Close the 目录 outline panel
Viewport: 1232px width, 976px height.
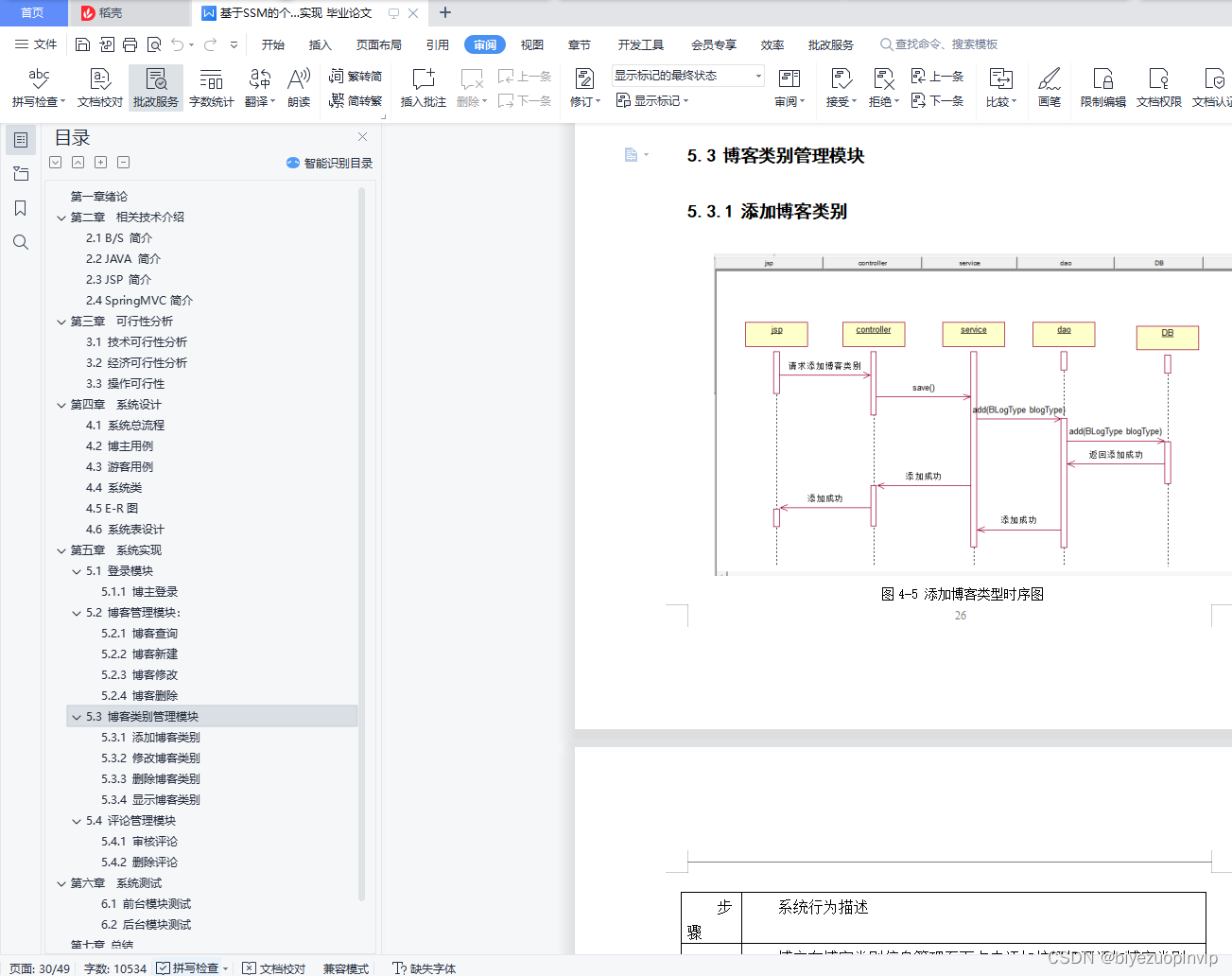362,137
